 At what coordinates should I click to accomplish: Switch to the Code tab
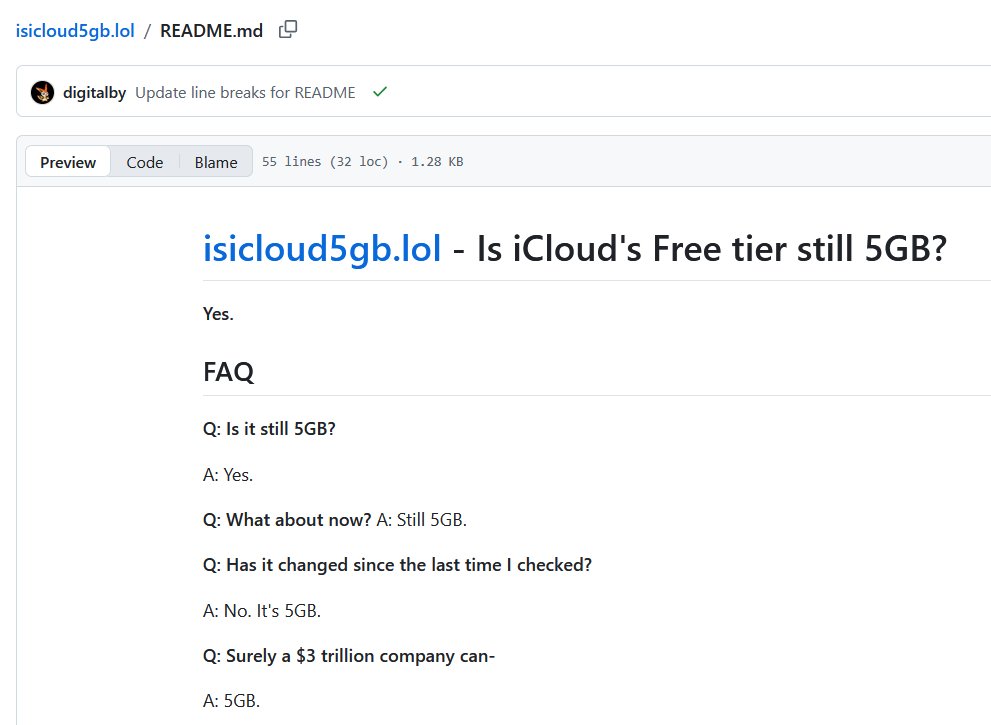tap(145, 162)
